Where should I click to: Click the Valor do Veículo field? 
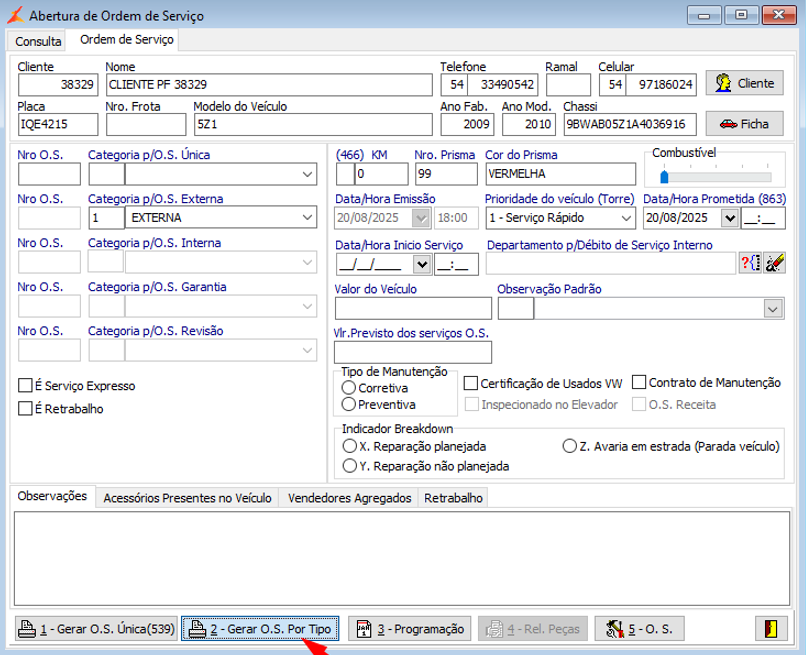click(x=413, y=308)
